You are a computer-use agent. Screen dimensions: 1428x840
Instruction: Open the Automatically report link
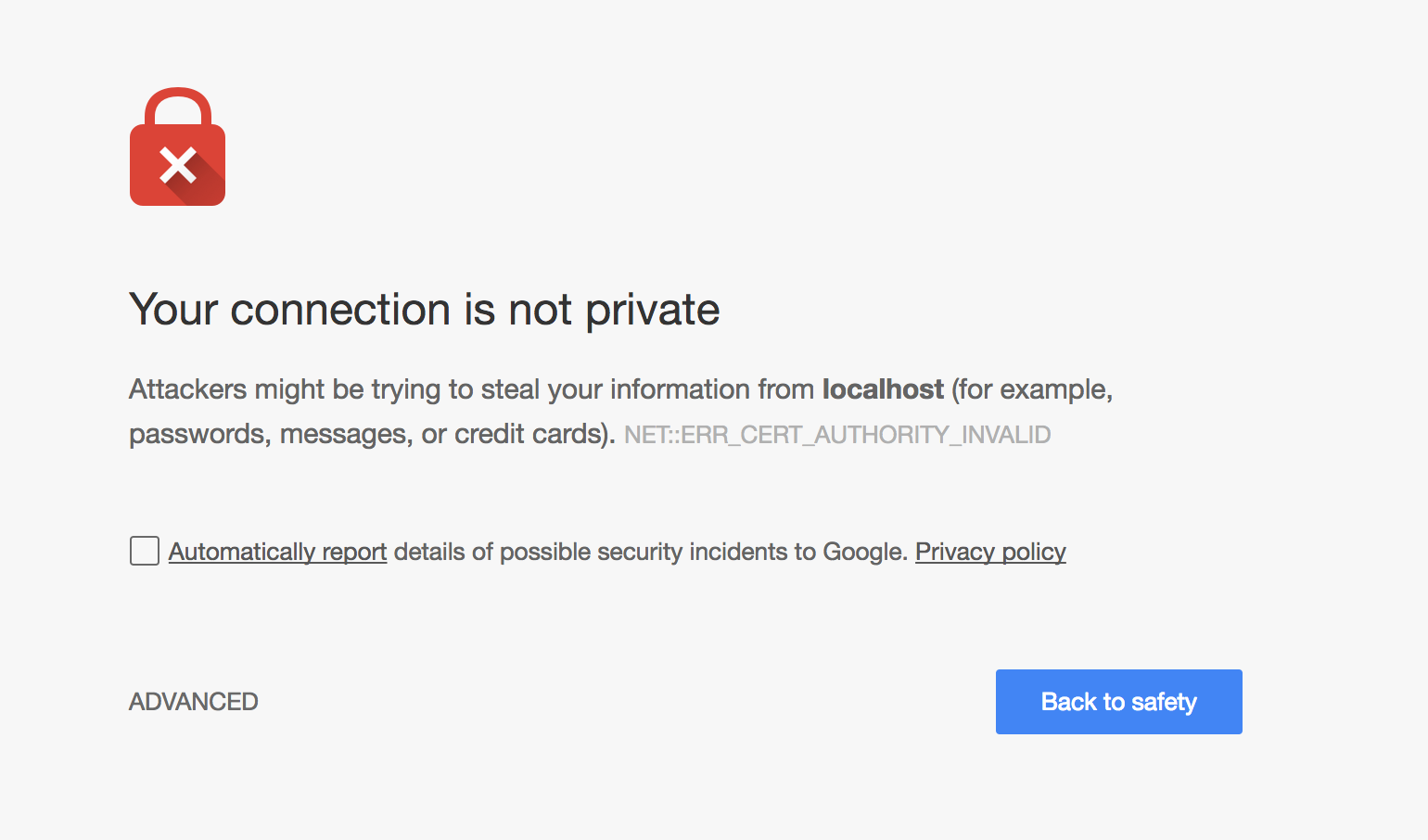[x=277, y=552]
